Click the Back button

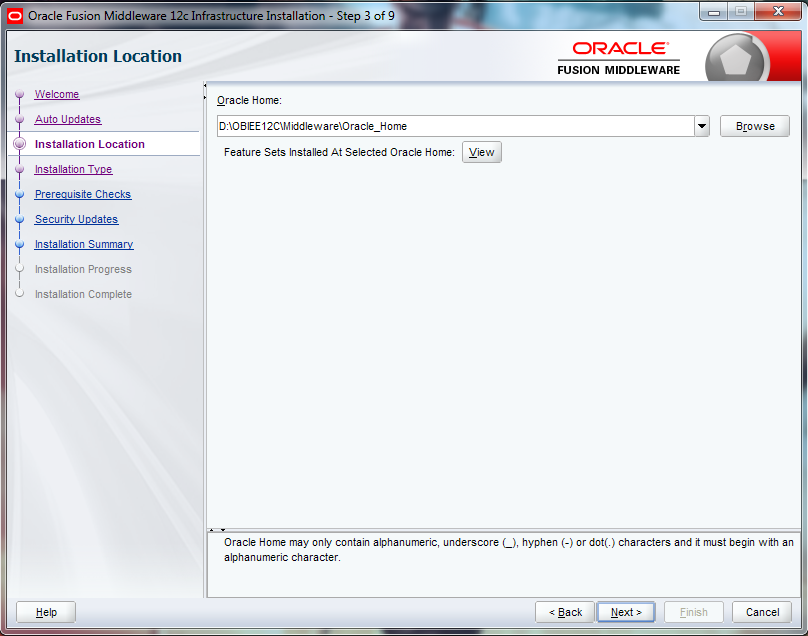(565, 612)
